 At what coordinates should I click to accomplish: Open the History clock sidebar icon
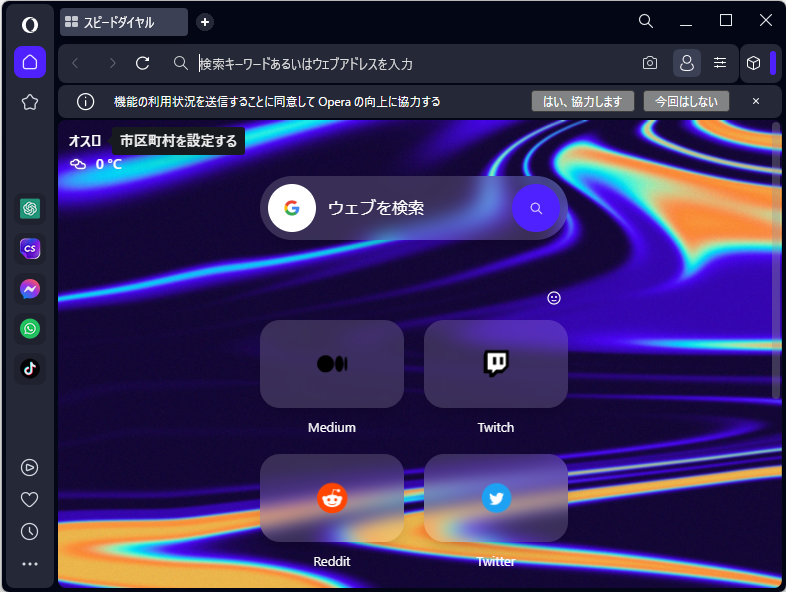click(30, 532)
